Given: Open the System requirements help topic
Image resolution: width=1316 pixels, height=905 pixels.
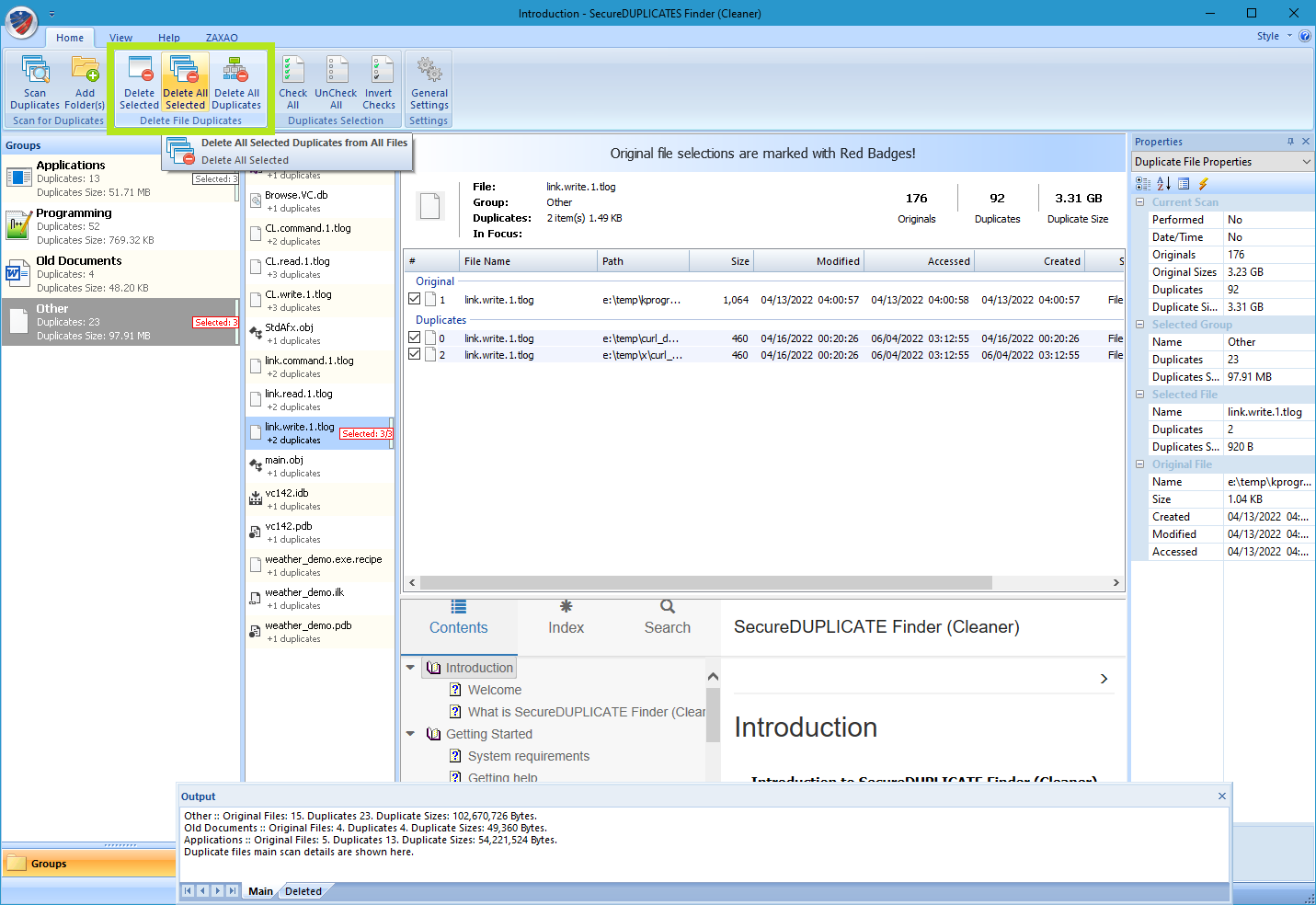Looking at the screenshot, I should [x=529, y=756].
